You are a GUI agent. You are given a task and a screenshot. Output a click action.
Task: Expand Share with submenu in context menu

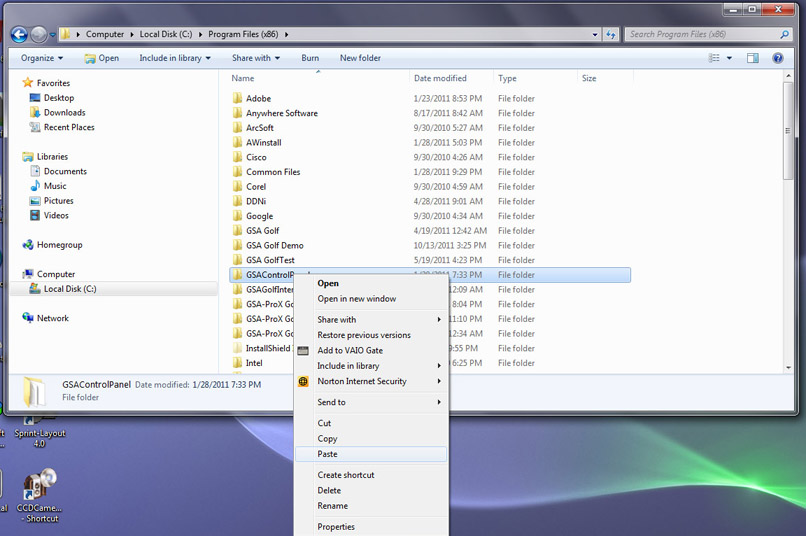pos(370,320)
